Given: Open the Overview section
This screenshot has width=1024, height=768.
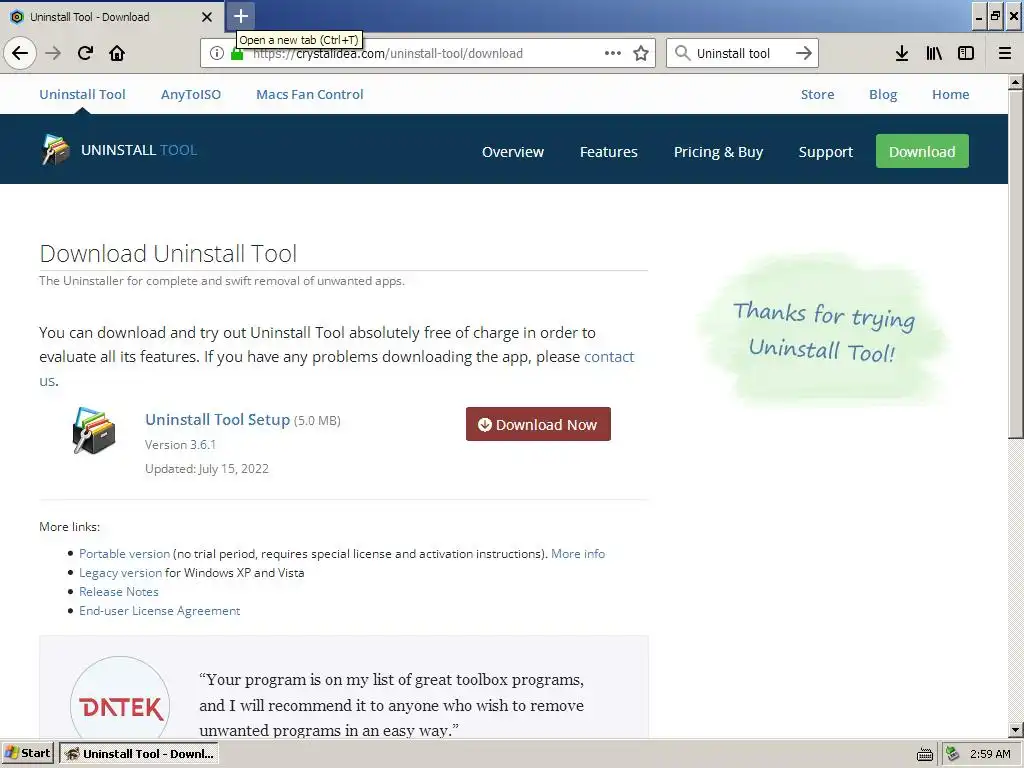Looking at the screenshot, I should point(513,152).
